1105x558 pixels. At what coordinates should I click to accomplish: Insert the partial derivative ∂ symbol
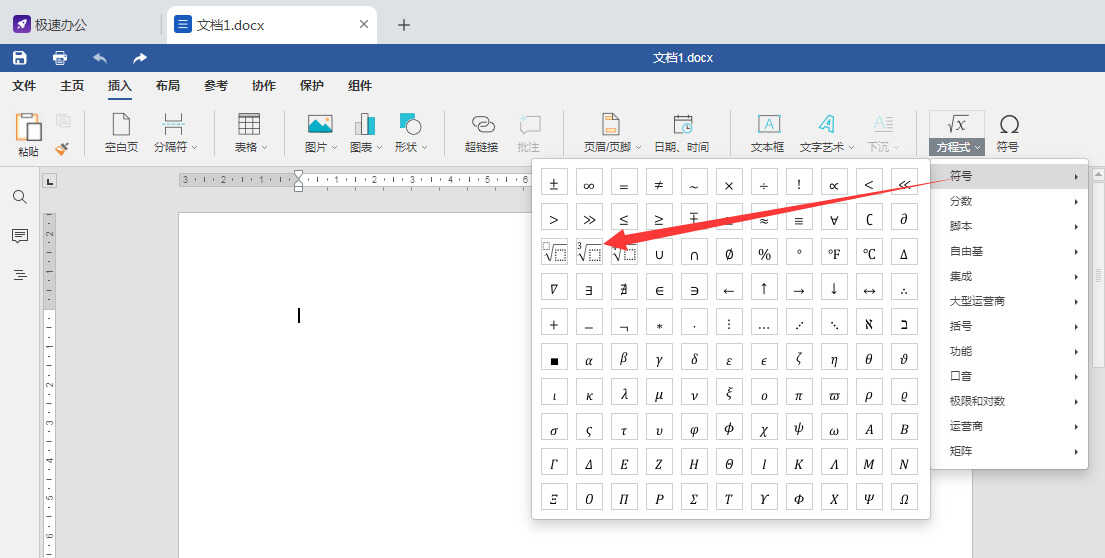[x=904, y=218]
